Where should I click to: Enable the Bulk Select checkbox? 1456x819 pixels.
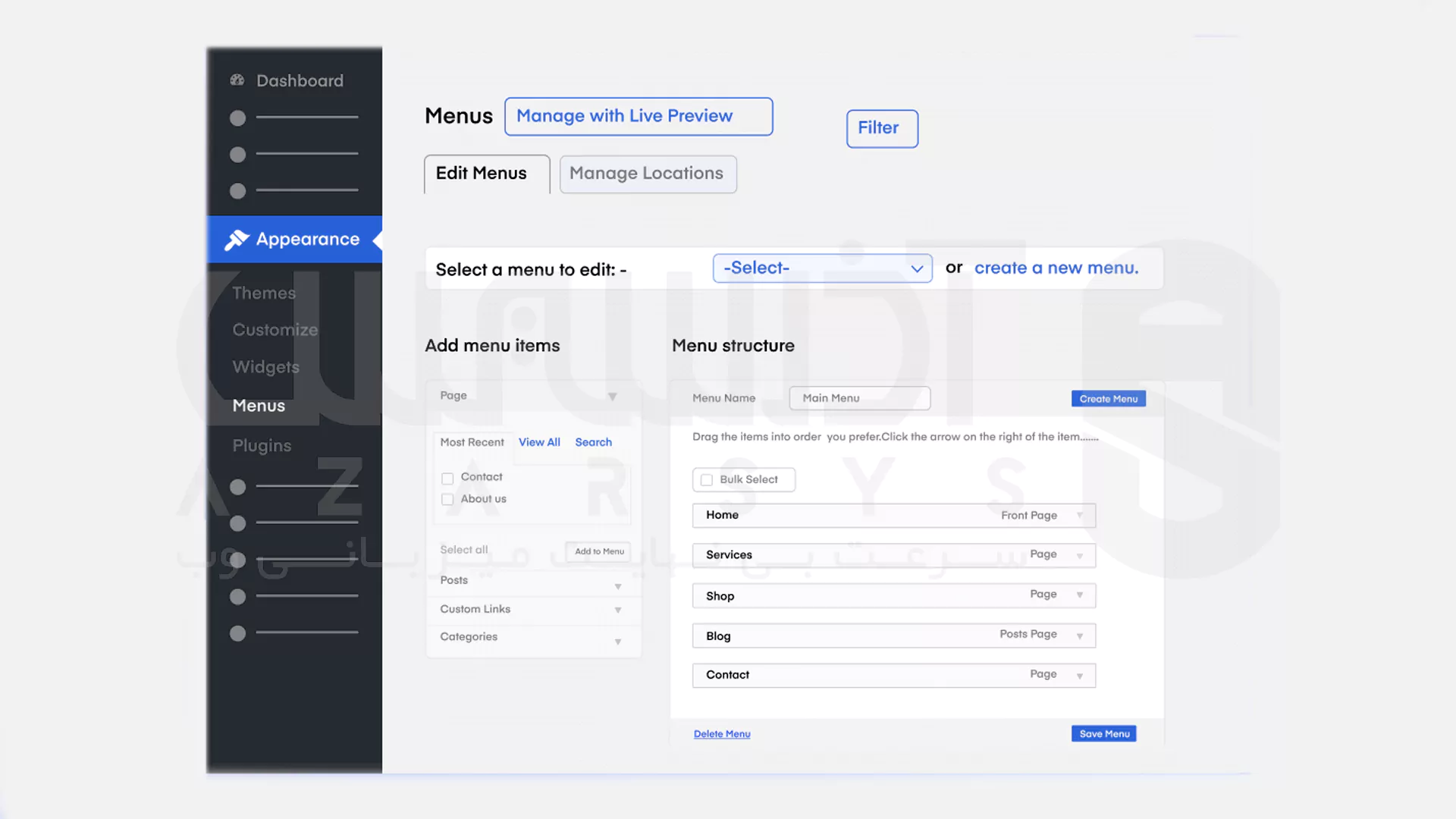707,480
